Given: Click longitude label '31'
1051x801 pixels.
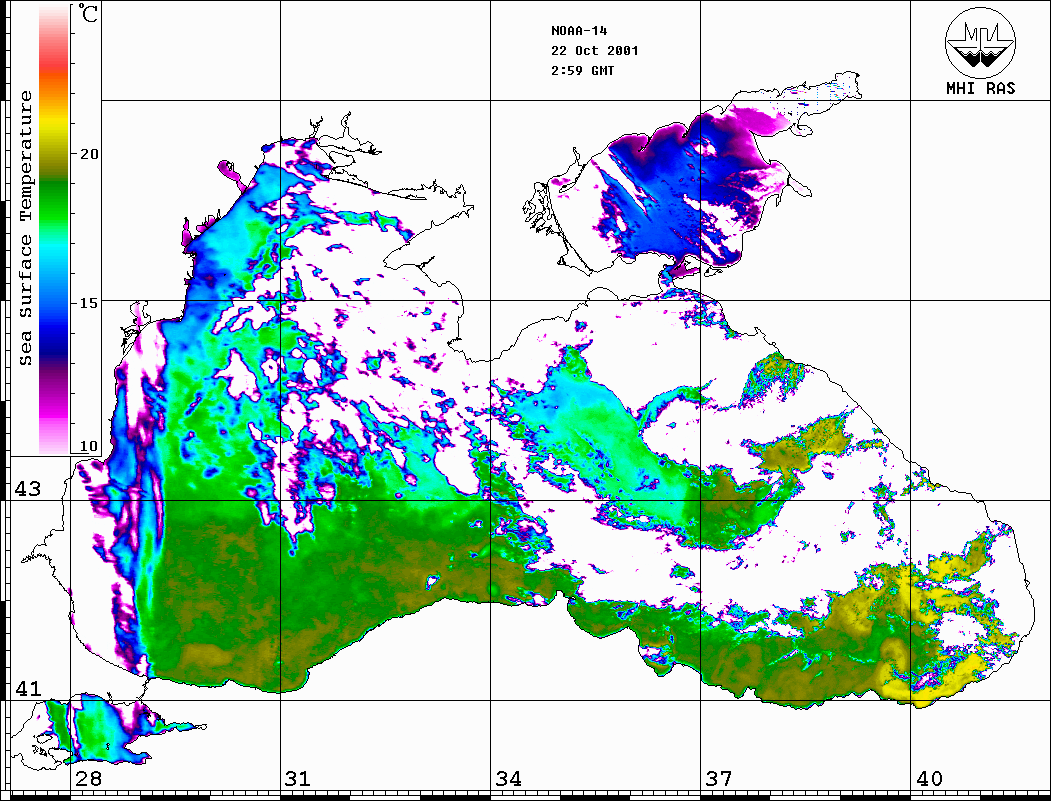Looking at the screenshot, I should (298, 779).
